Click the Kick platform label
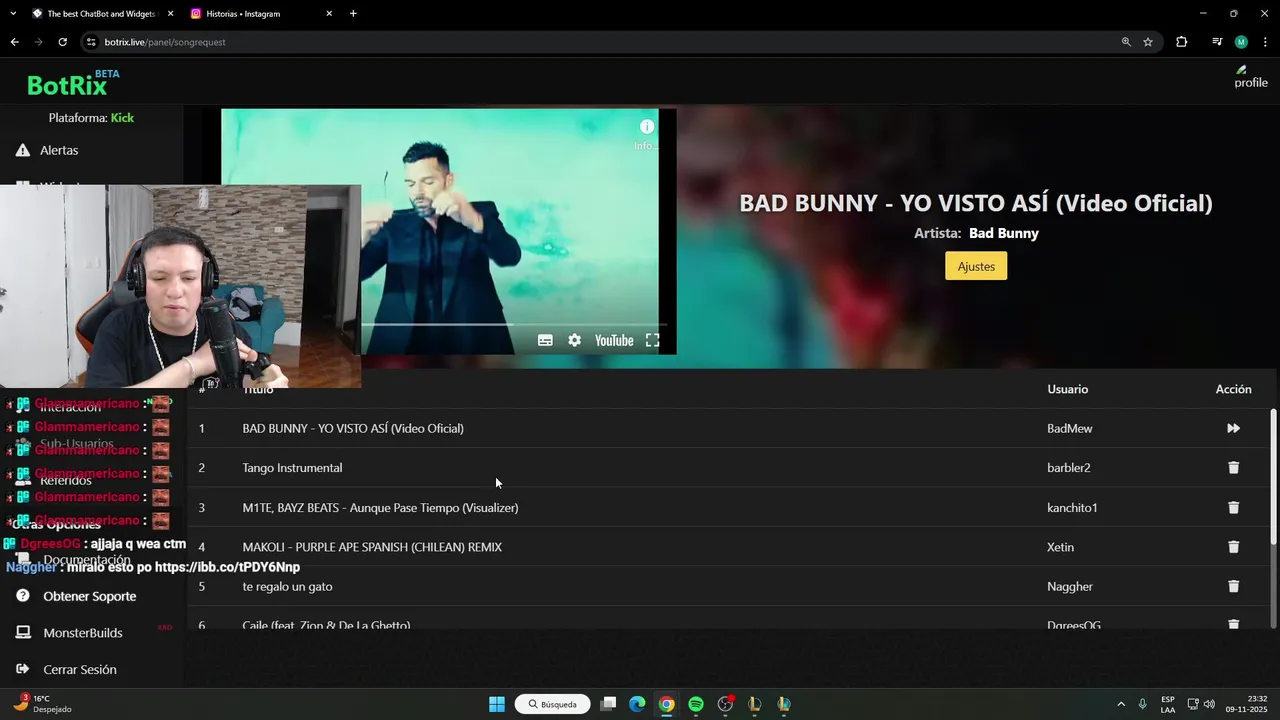 (122, 118)
